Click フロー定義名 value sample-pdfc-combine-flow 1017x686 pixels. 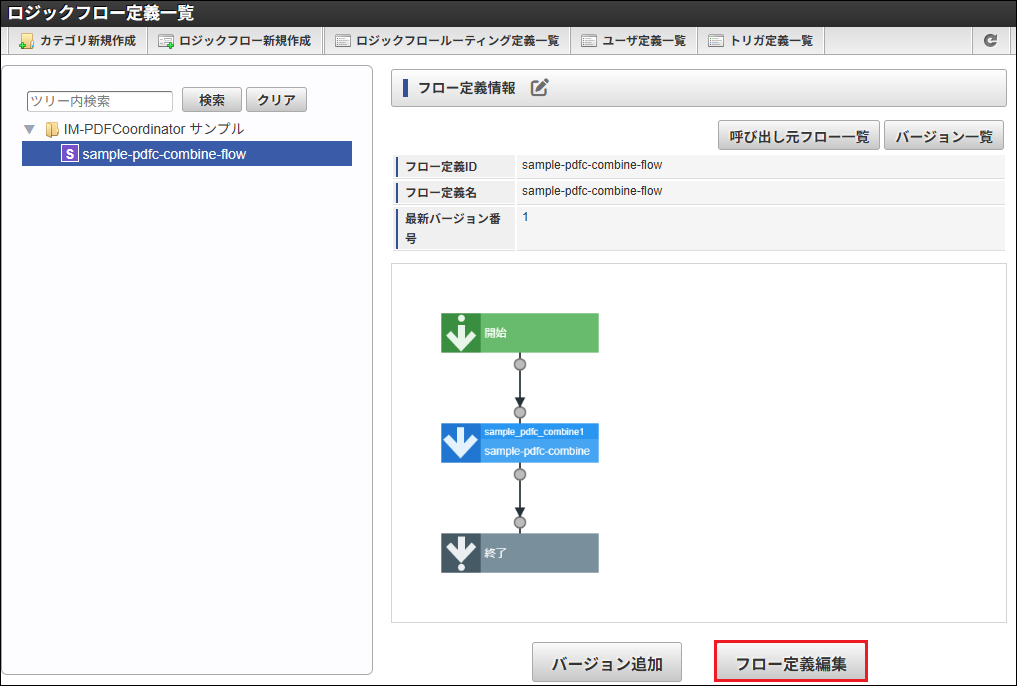pyautogui.click(x=592, y=191)
